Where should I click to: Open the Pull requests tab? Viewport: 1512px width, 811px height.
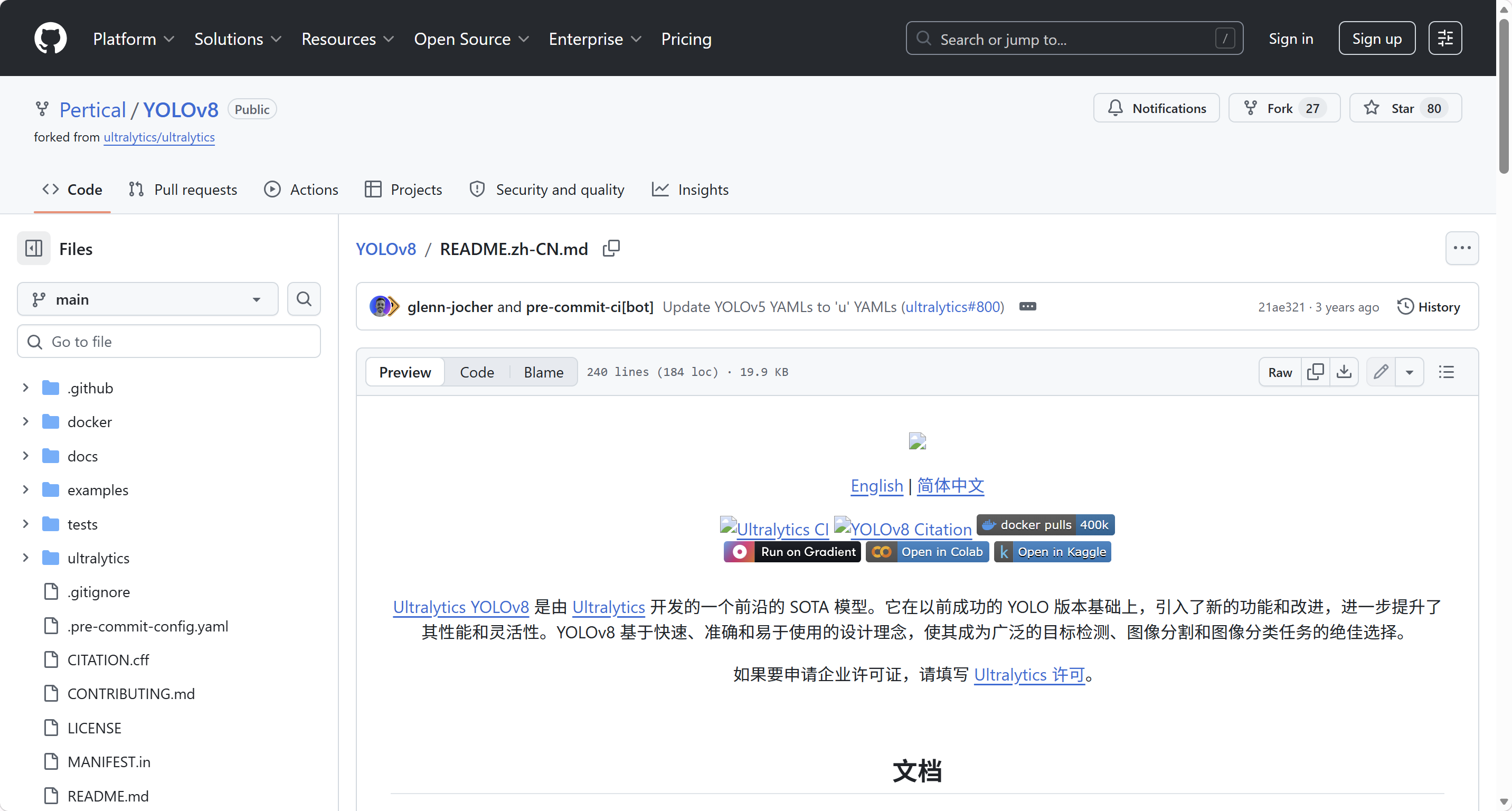click(x=183, y=190)
